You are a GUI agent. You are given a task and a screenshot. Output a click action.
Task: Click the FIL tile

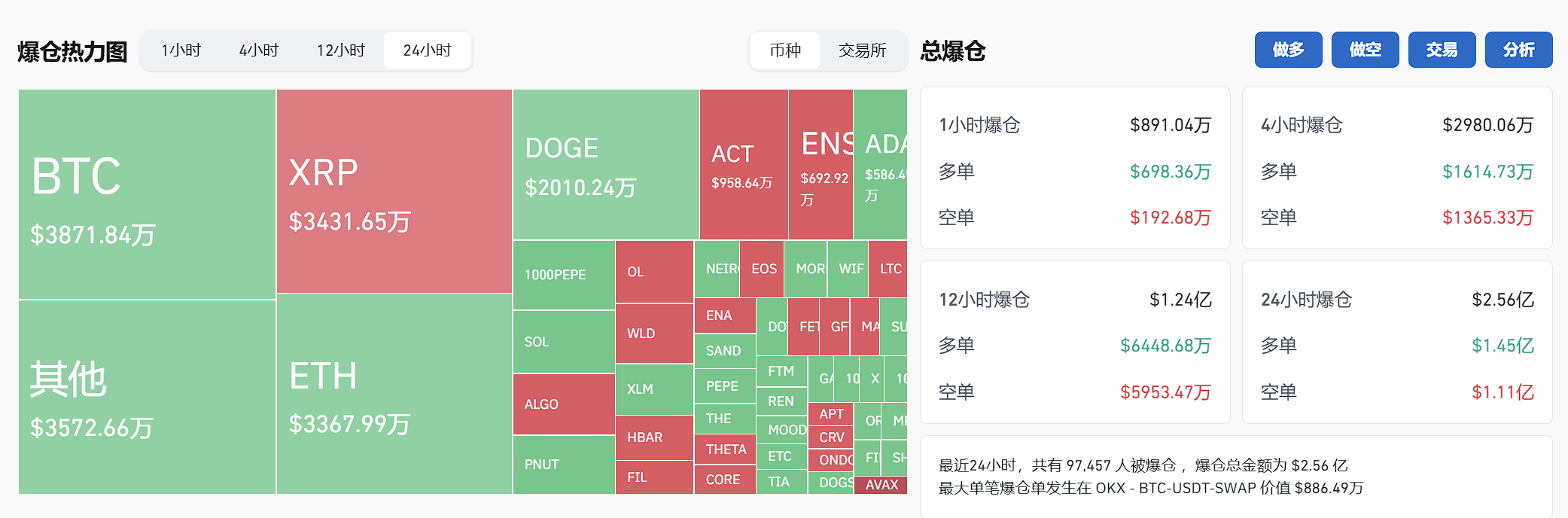point(654,477)
